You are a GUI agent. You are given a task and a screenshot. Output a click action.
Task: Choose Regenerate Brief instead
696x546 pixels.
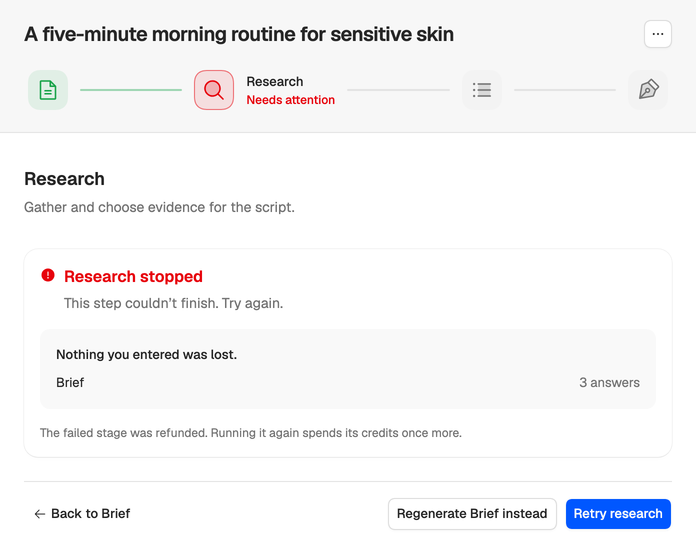(472, 514)
